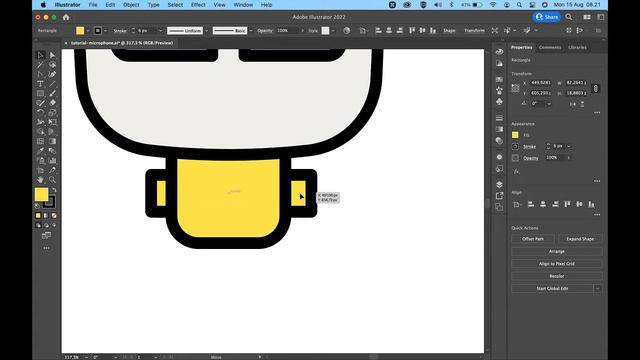
Task: Select the Scale tool
Action: [x=53, y=113]
